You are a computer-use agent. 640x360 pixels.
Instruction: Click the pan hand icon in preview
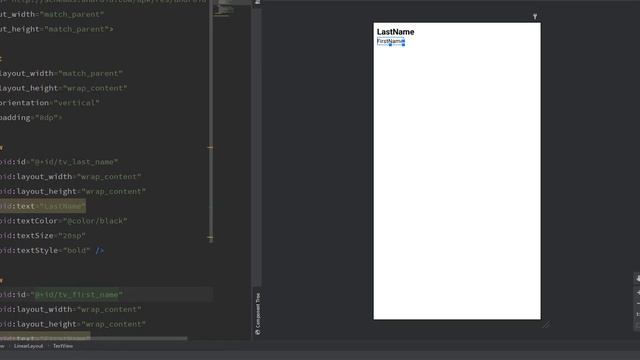tap(638, 278)
